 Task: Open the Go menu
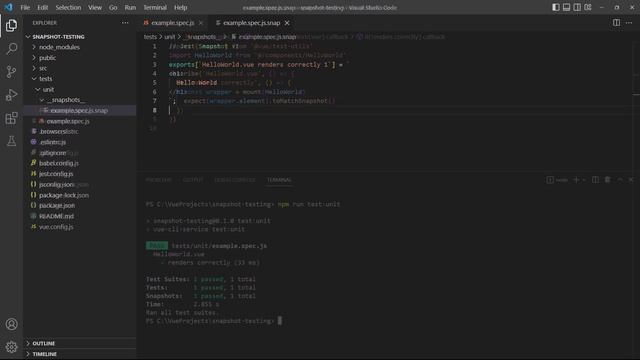click(x=113, y=7)
